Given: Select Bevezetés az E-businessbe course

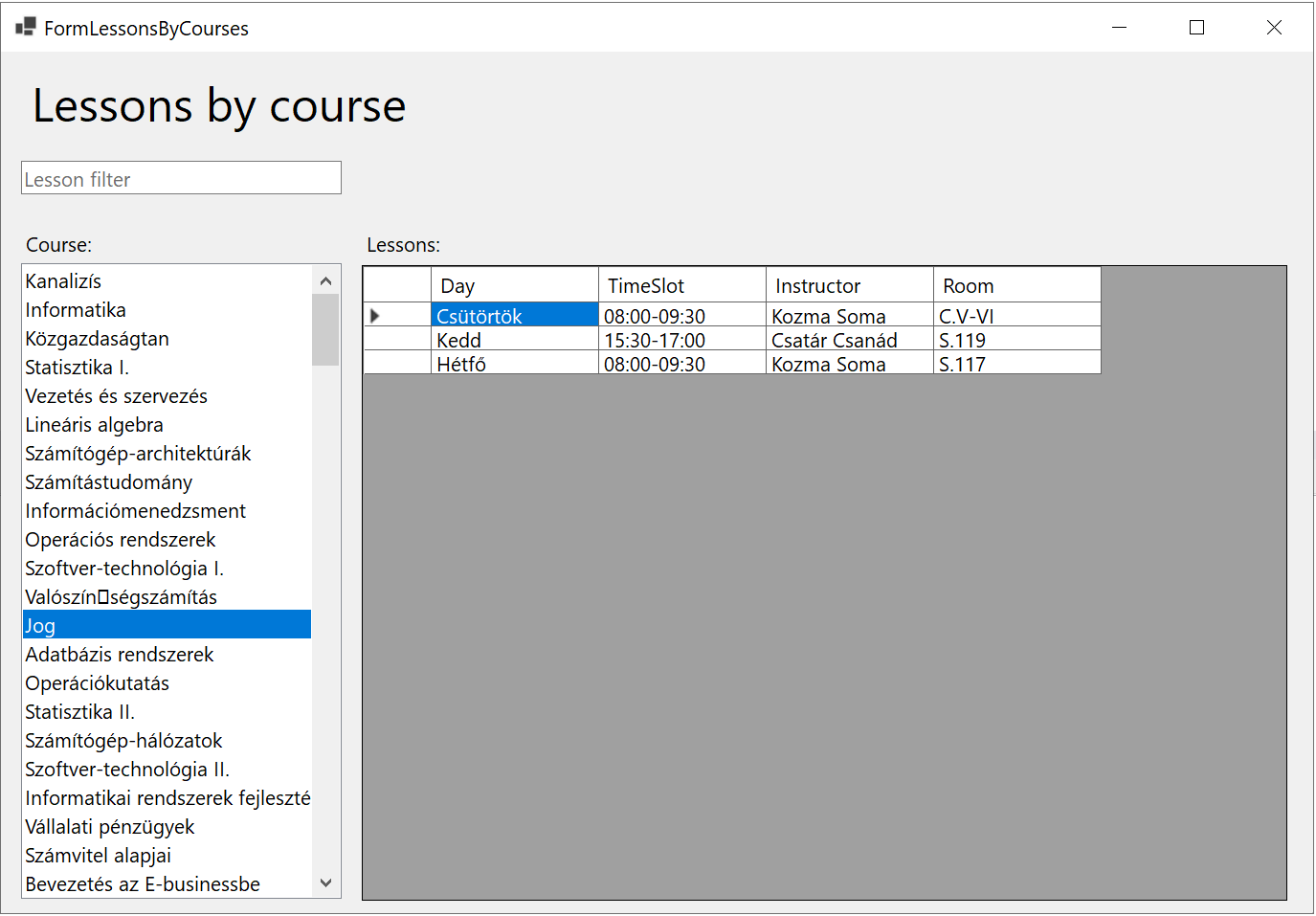Looking at the screenshot, I should tap(167, 883).
